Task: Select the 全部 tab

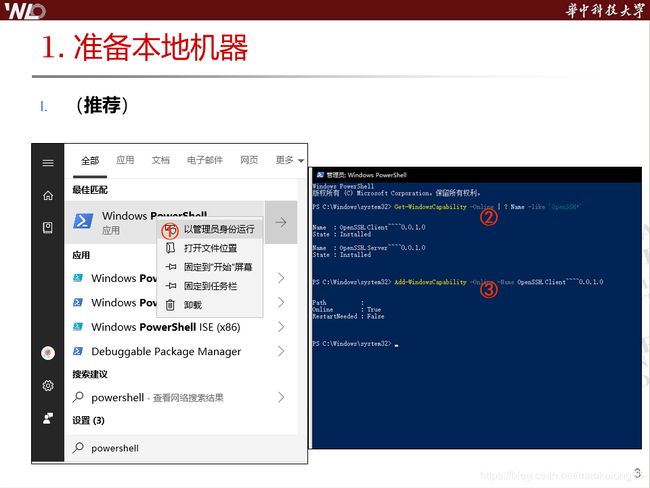Action: [x=90, y=160]
